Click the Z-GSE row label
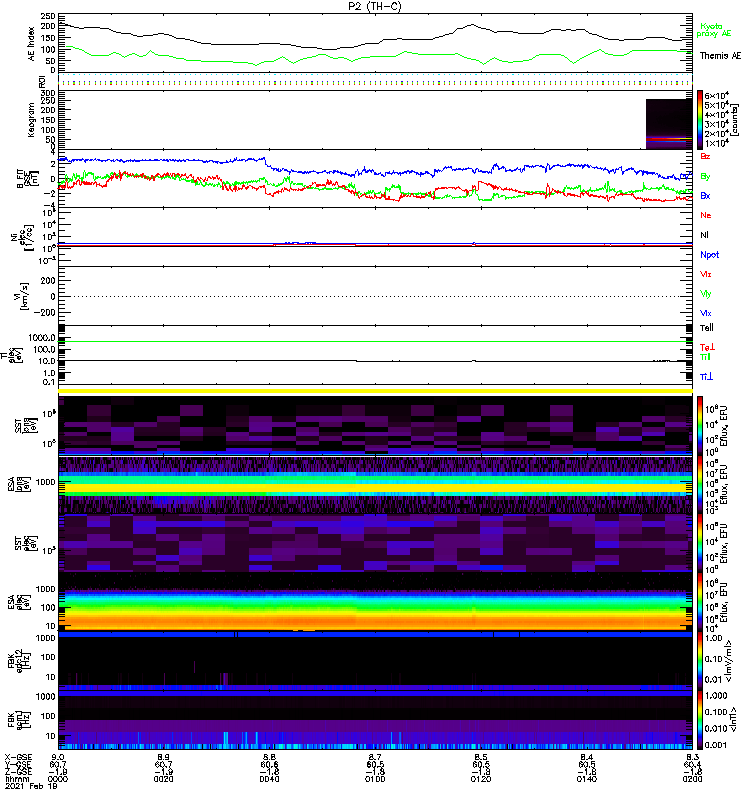The height and width of the screenshot is (800, 750). 18,771
